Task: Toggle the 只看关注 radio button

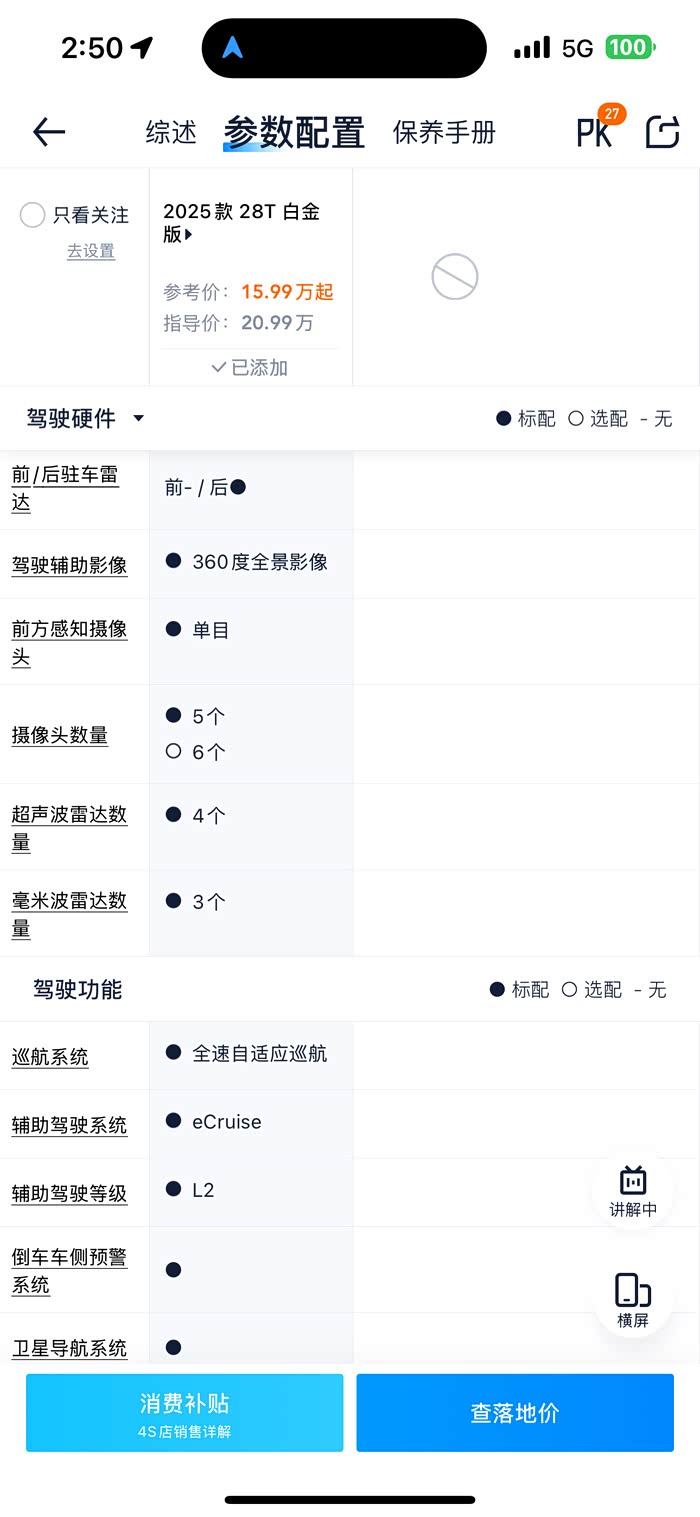Action: pos(33,215)
